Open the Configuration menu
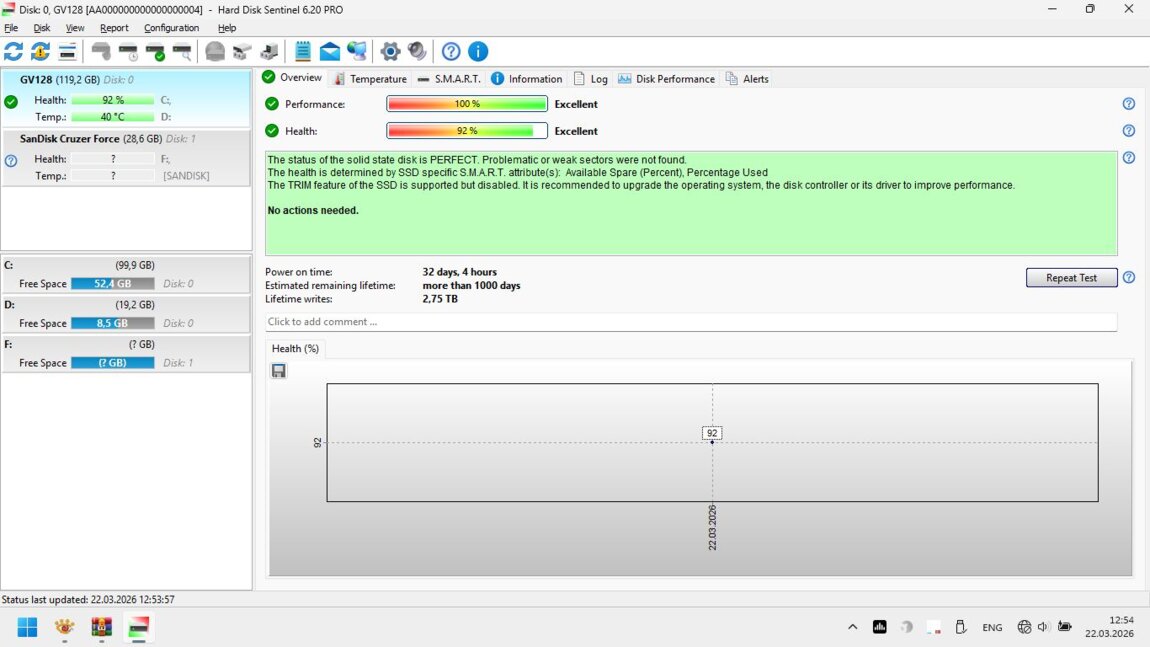This screenshot has width=1150, height=647. pyautogui.click(x=171, y=28)
